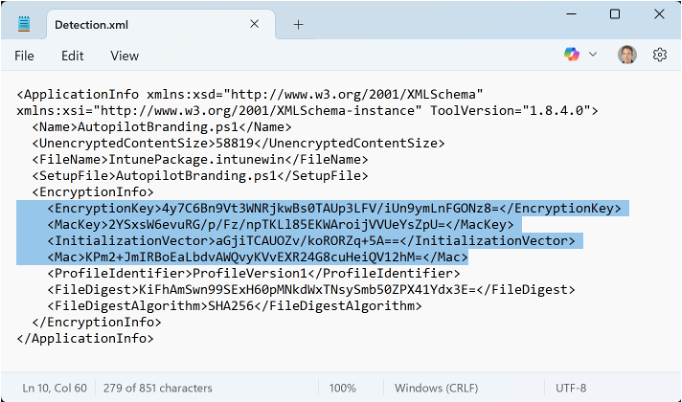Click the 100% zoom level in status bar

click(343, 387)
